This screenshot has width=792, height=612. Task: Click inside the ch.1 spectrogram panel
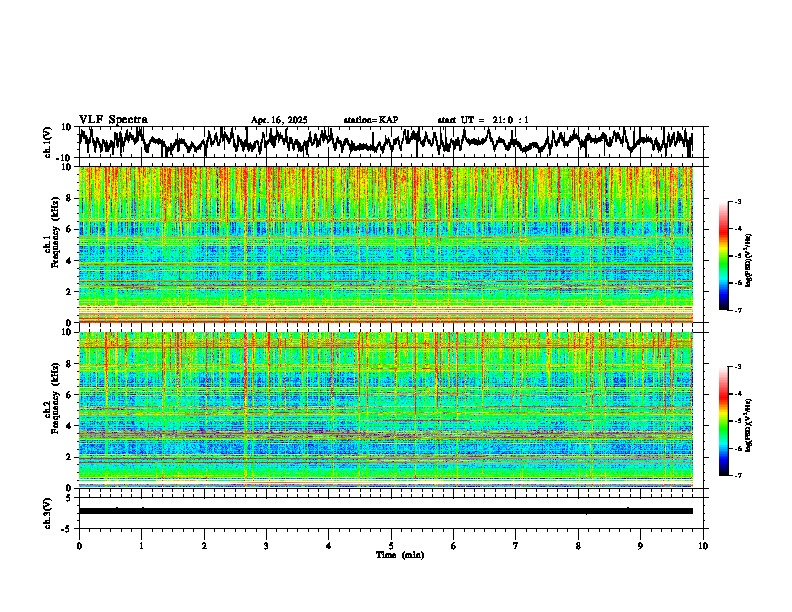(385, 244)
